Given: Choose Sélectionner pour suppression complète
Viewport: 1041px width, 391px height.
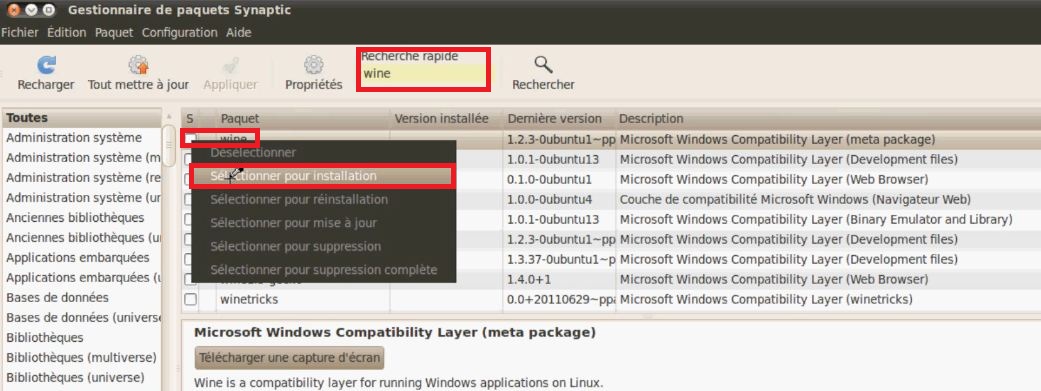Looking at the screenshot, I should click(x=323, y=270).
